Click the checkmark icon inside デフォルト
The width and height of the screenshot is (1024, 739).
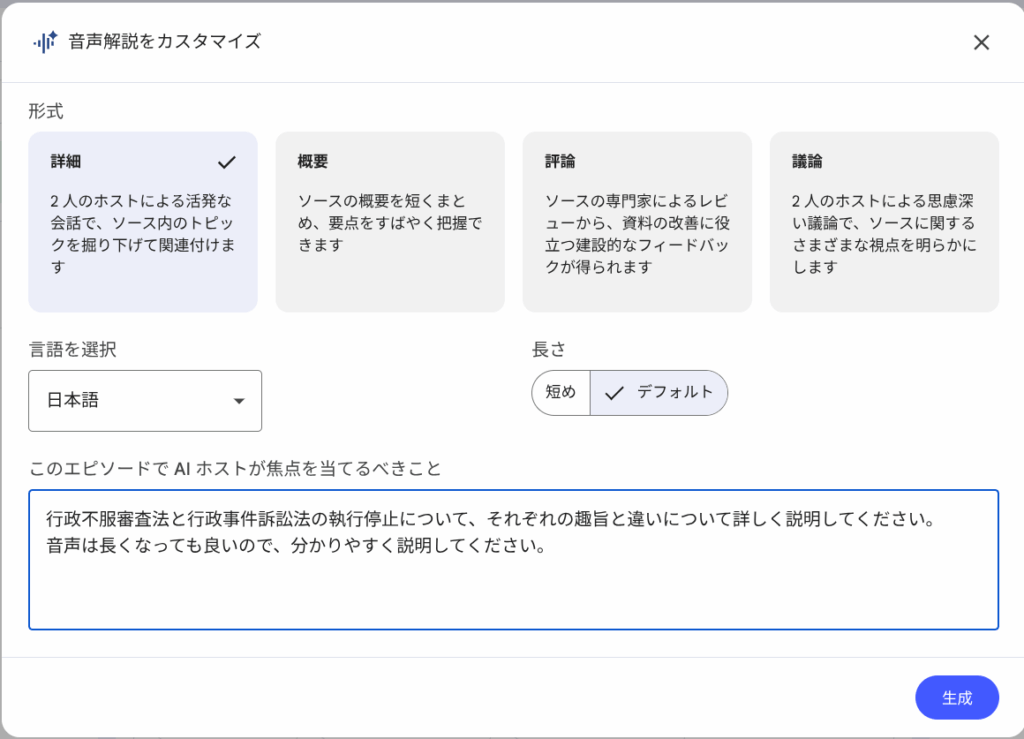tap(614, 393)
